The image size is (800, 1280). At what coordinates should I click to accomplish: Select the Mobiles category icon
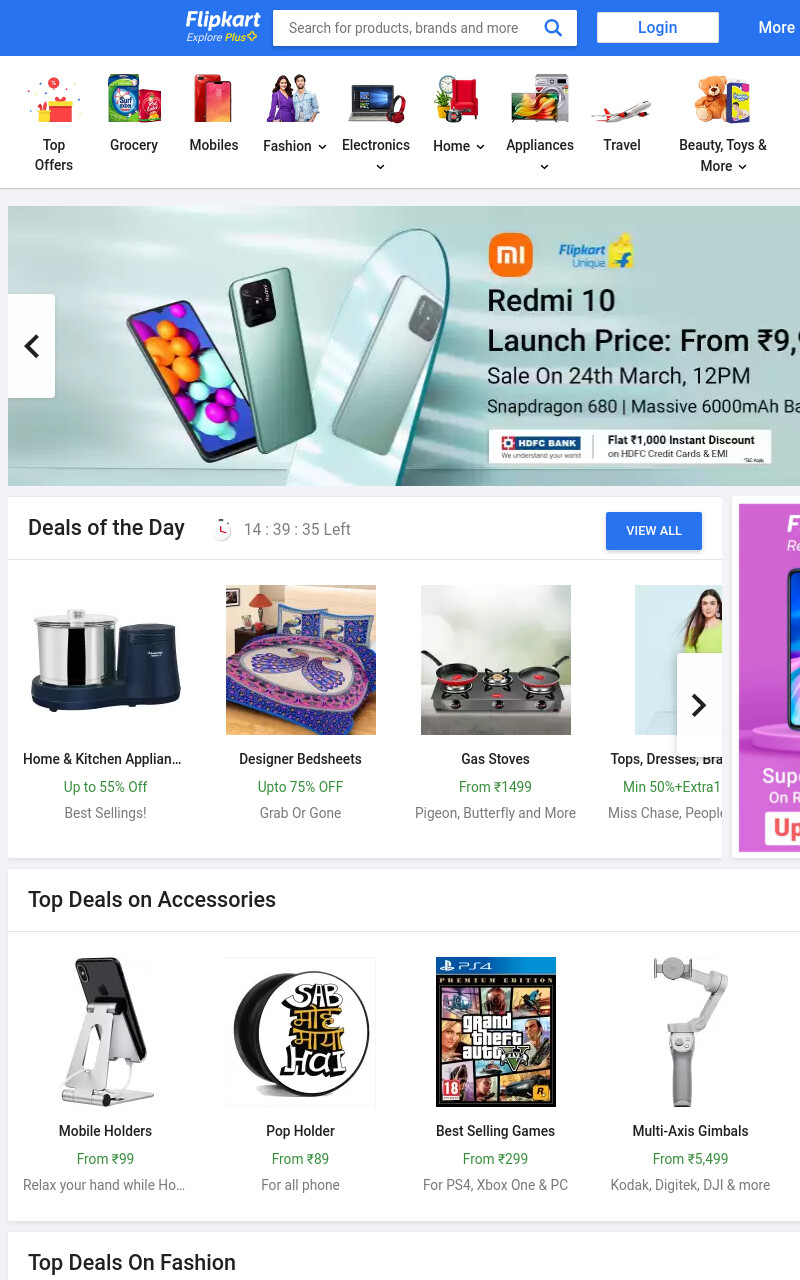214,98
